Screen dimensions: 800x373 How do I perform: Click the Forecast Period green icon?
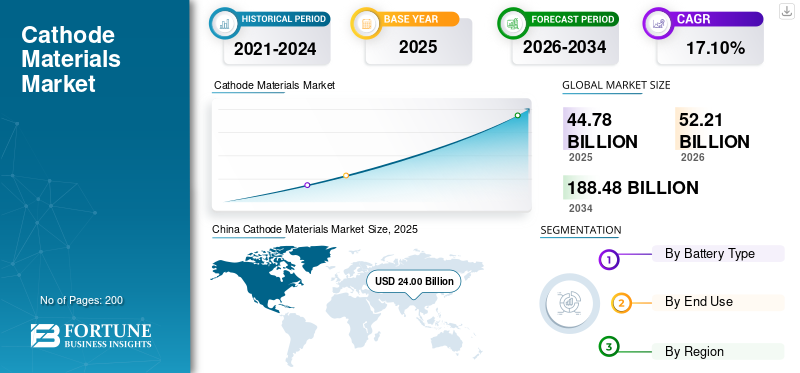tap(512, 22)
